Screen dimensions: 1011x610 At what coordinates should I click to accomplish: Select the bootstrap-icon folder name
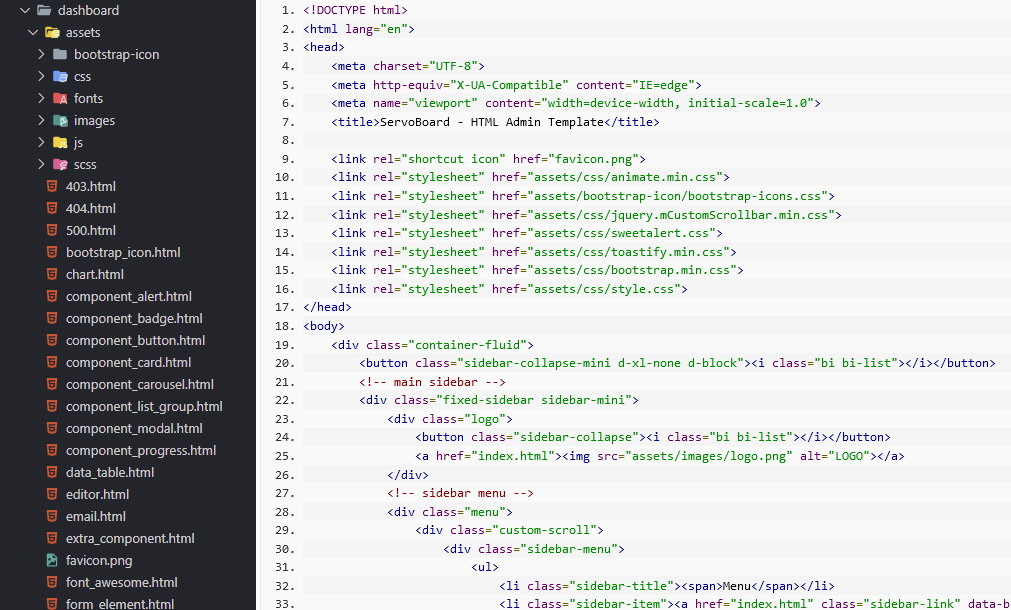(117, 55)
